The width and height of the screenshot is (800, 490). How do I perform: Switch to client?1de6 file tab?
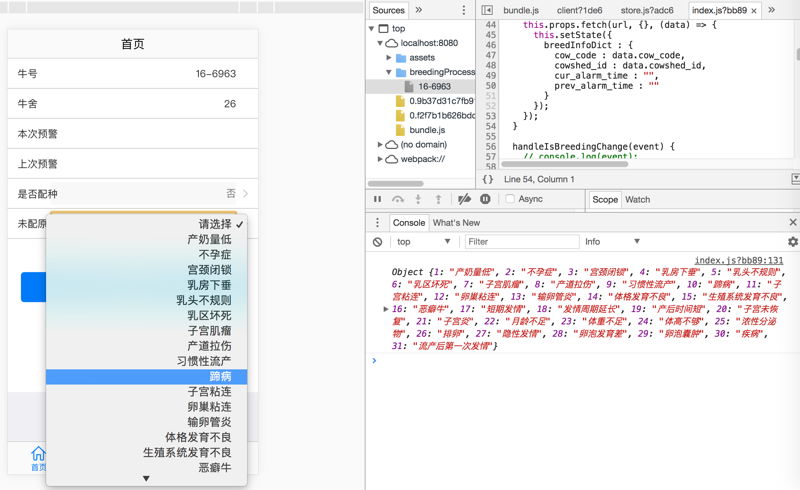(580, 10)
